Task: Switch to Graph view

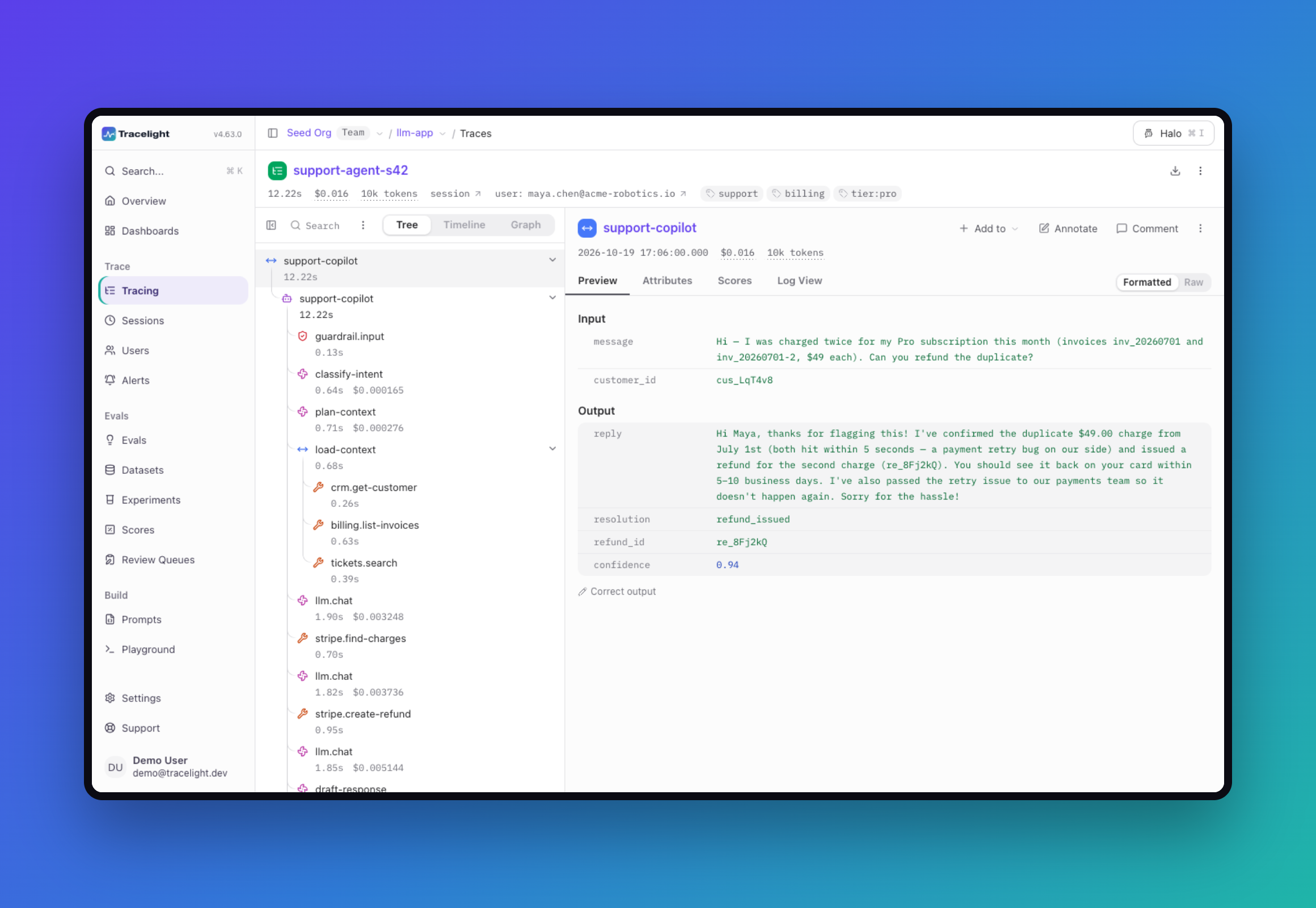Action: 525,225
